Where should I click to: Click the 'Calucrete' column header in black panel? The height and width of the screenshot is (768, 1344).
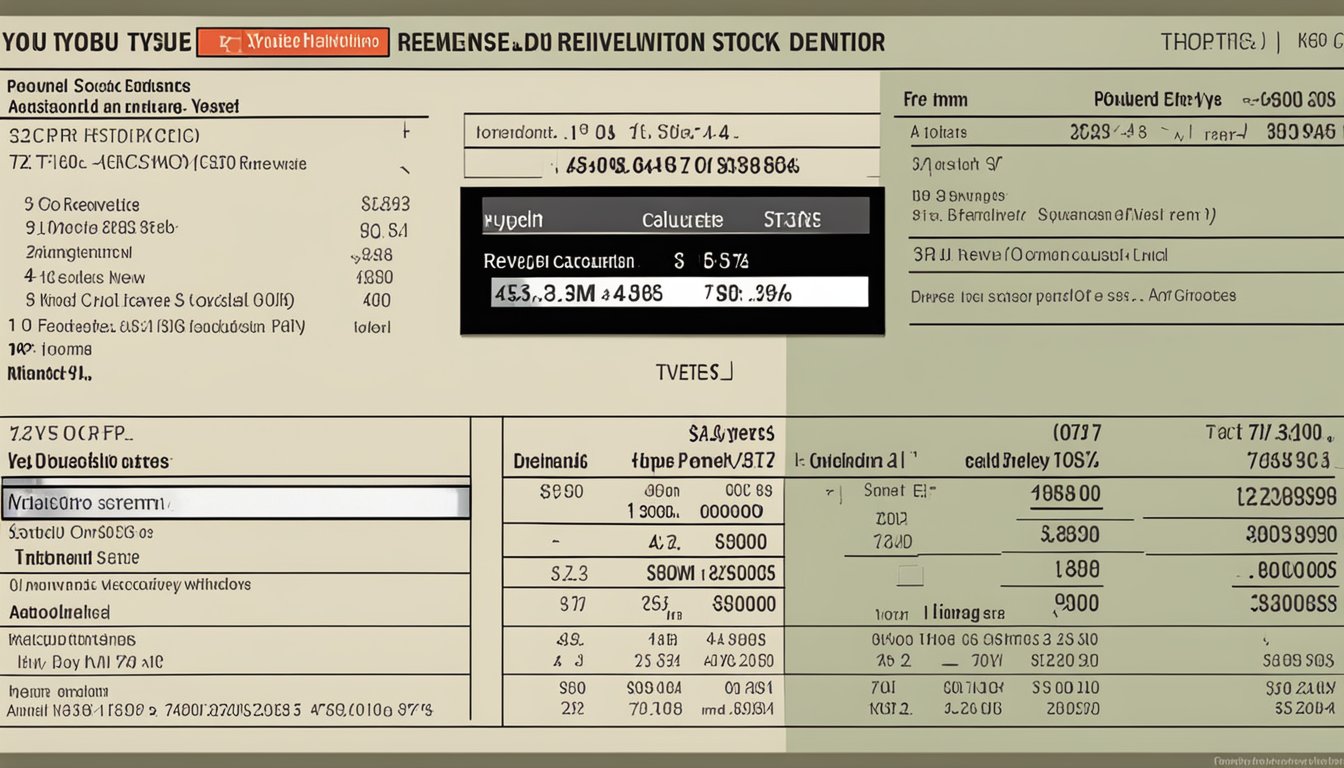tap(682, 220)
